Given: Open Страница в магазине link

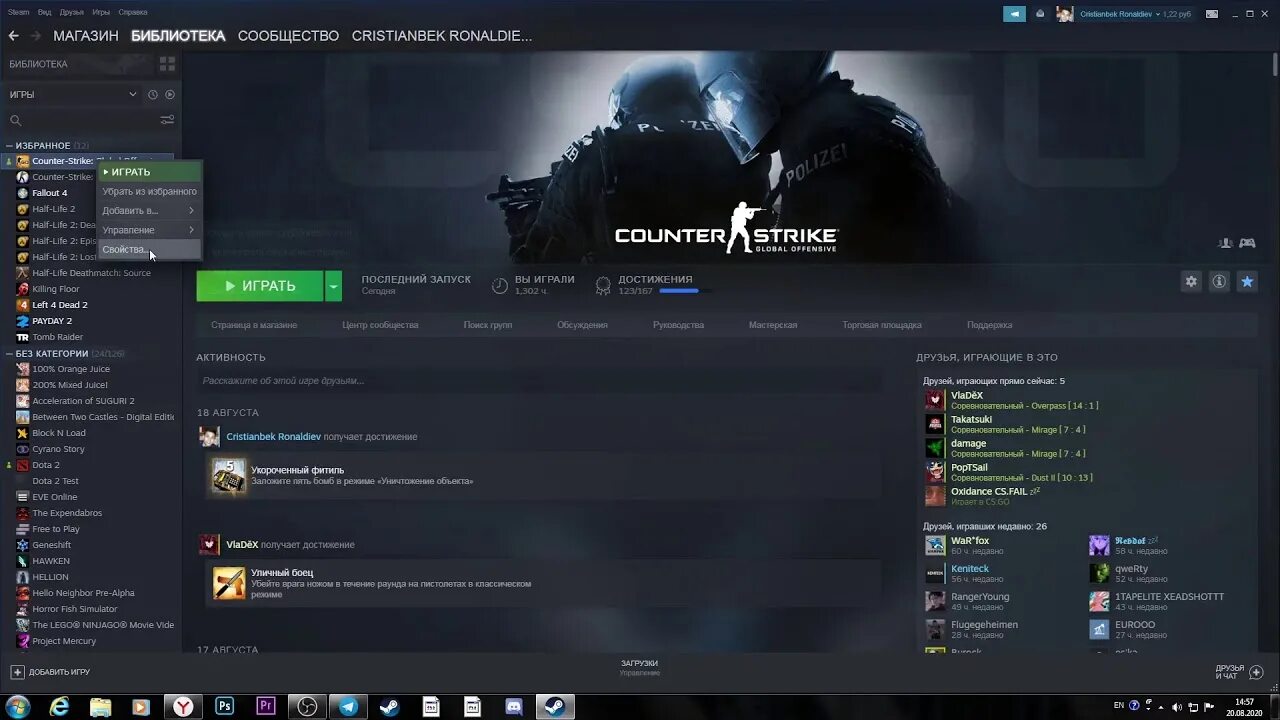Looking at the screenshot, I should click(254, 325).
